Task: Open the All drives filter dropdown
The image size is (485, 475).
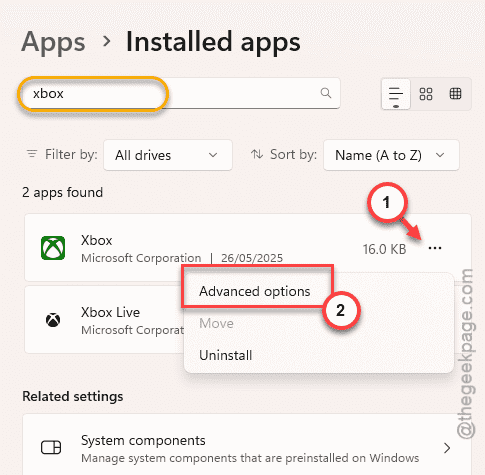Action: click(168, 155)
